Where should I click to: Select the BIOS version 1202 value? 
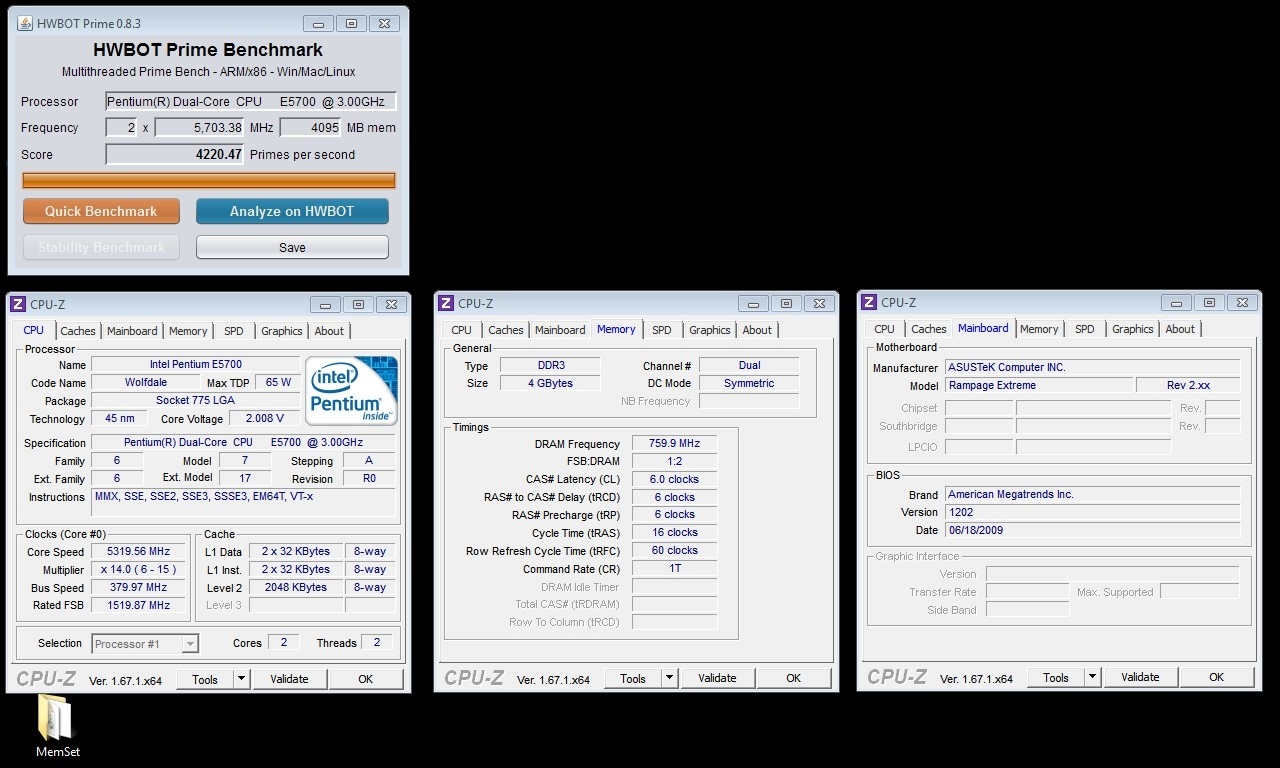point(1093,512)
